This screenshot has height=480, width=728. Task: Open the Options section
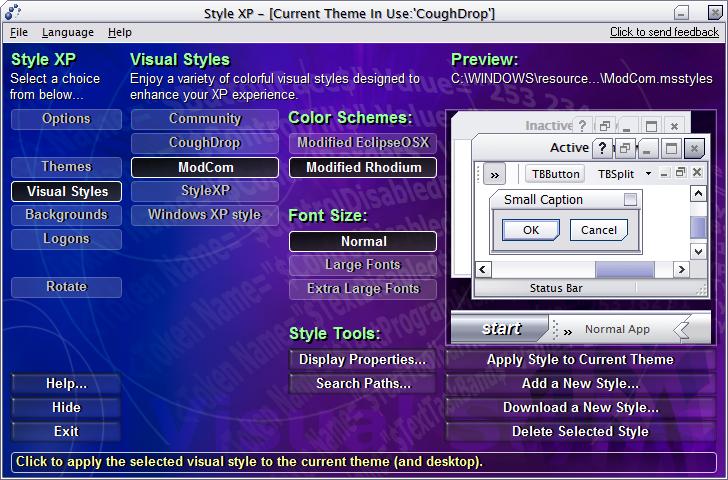[66, 119]
